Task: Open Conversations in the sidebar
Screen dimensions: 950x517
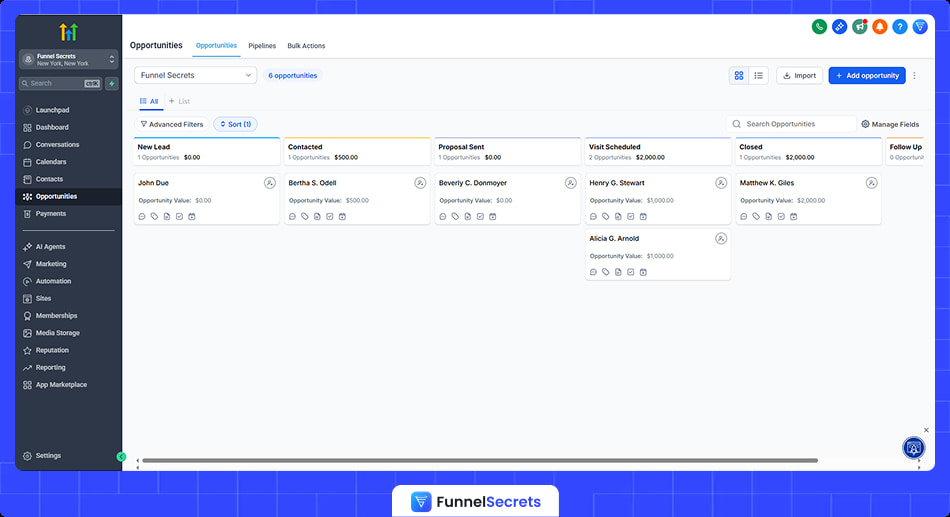Action: [x=68, y=145]
